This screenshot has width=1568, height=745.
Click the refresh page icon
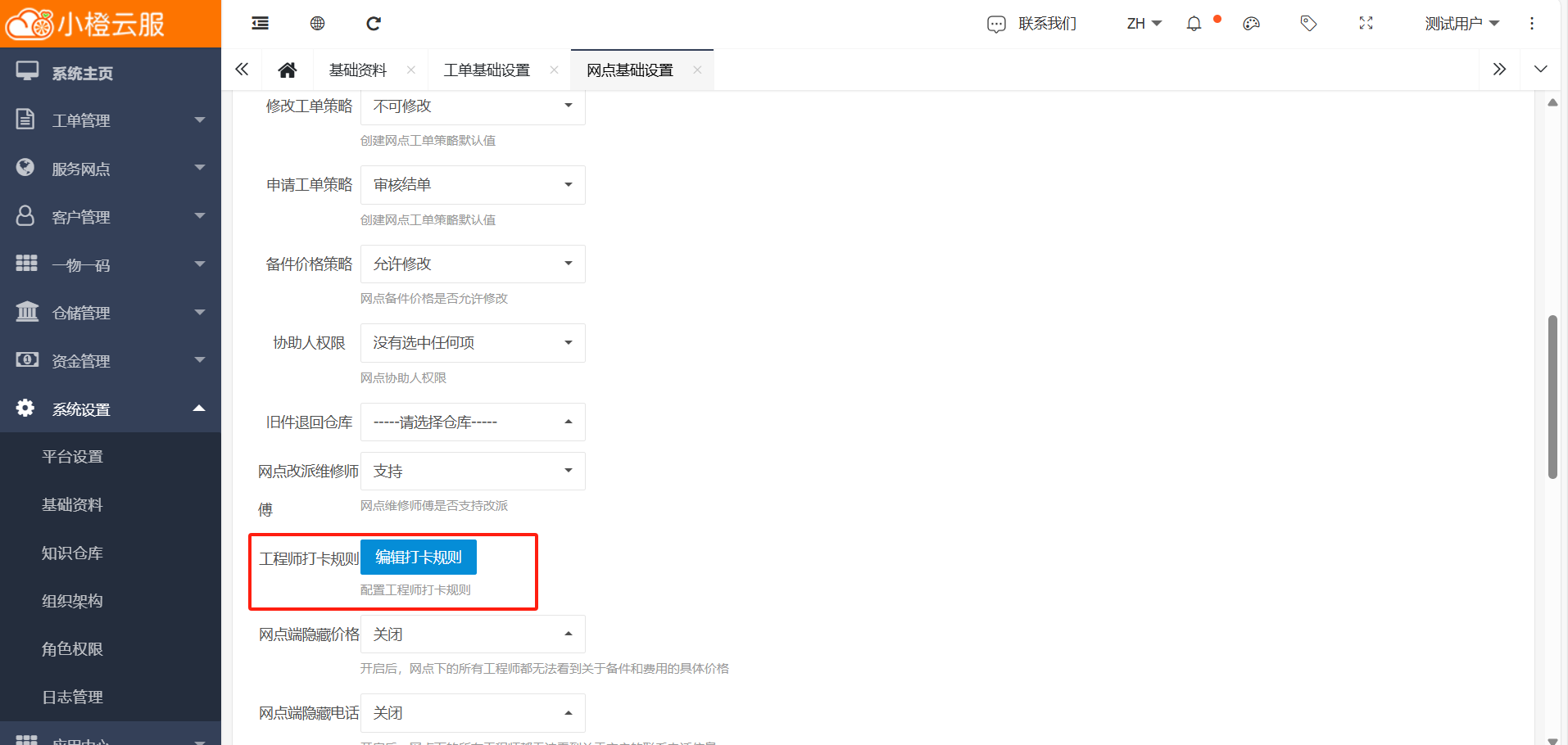(374, 24)
